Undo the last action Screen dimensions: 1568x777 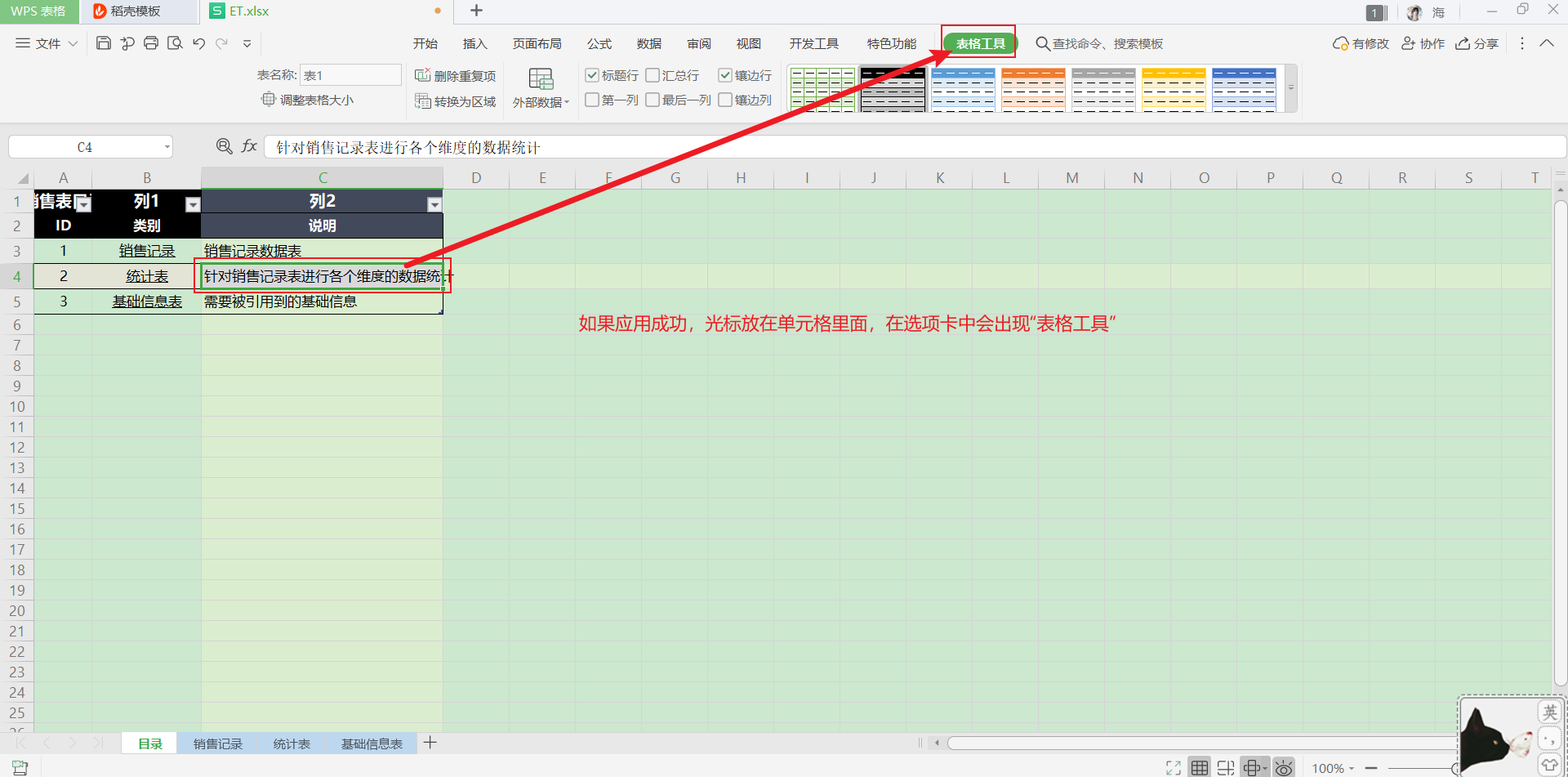tap(198, 43)
